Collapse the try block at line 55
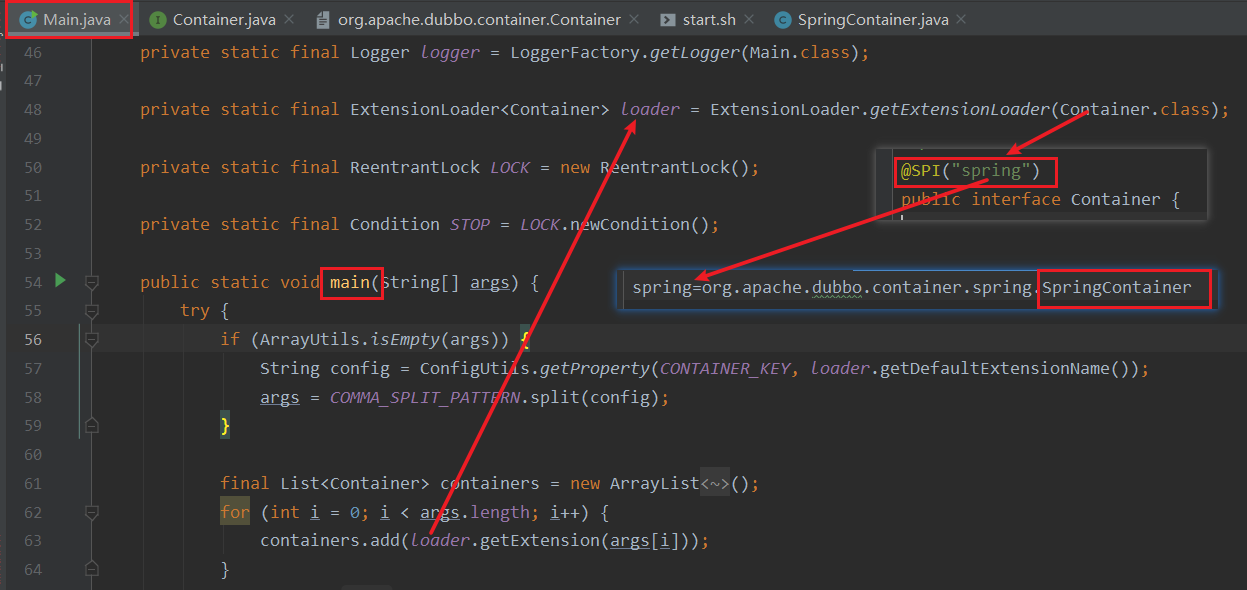The width and height of the screenshot is (1247, 590). pyautogui.click(x=92, y=311)
